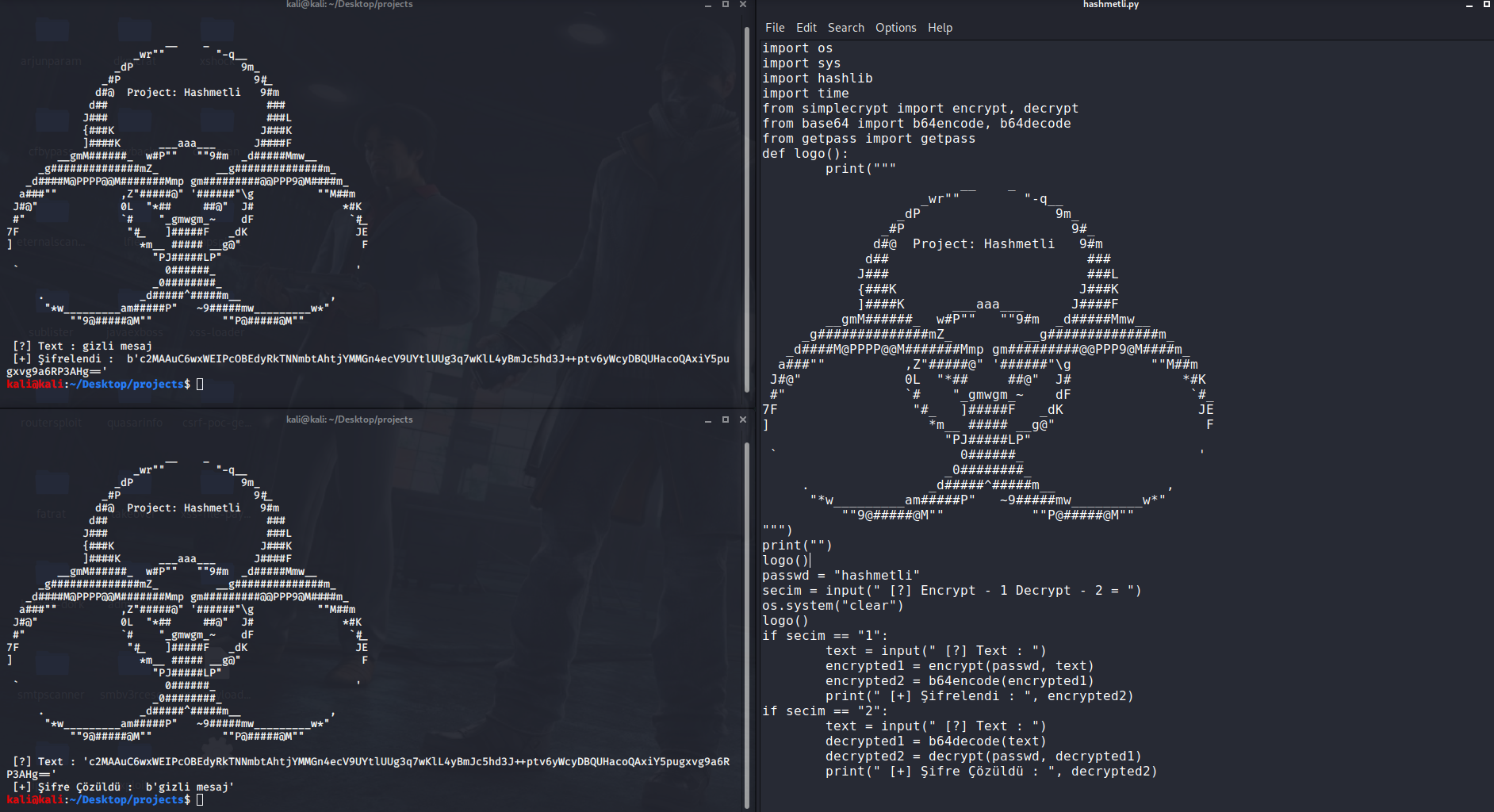The height and width of the screenshot is (812, 1494).
Task: Click the bottom terminal title bar text
Action: (x=350, y=419)
